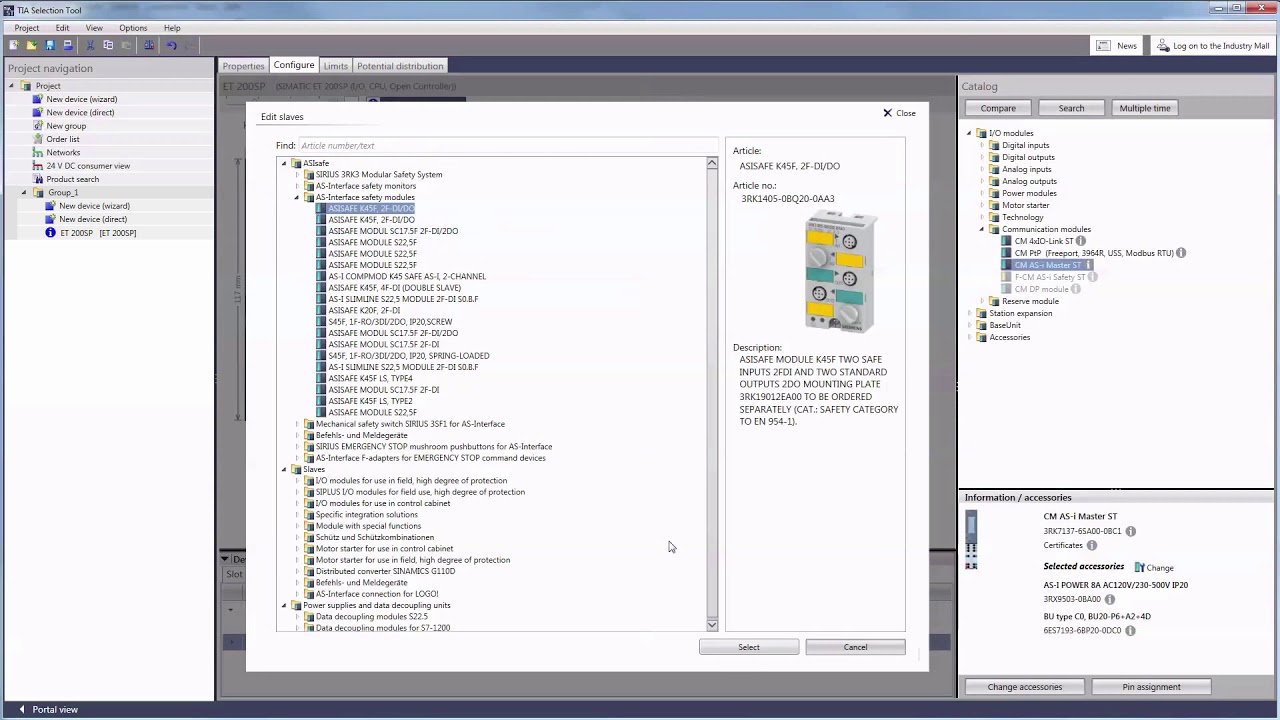Click the Cancel button in dialog
The width and height of the screenshot is (1280, 720).
855,647
